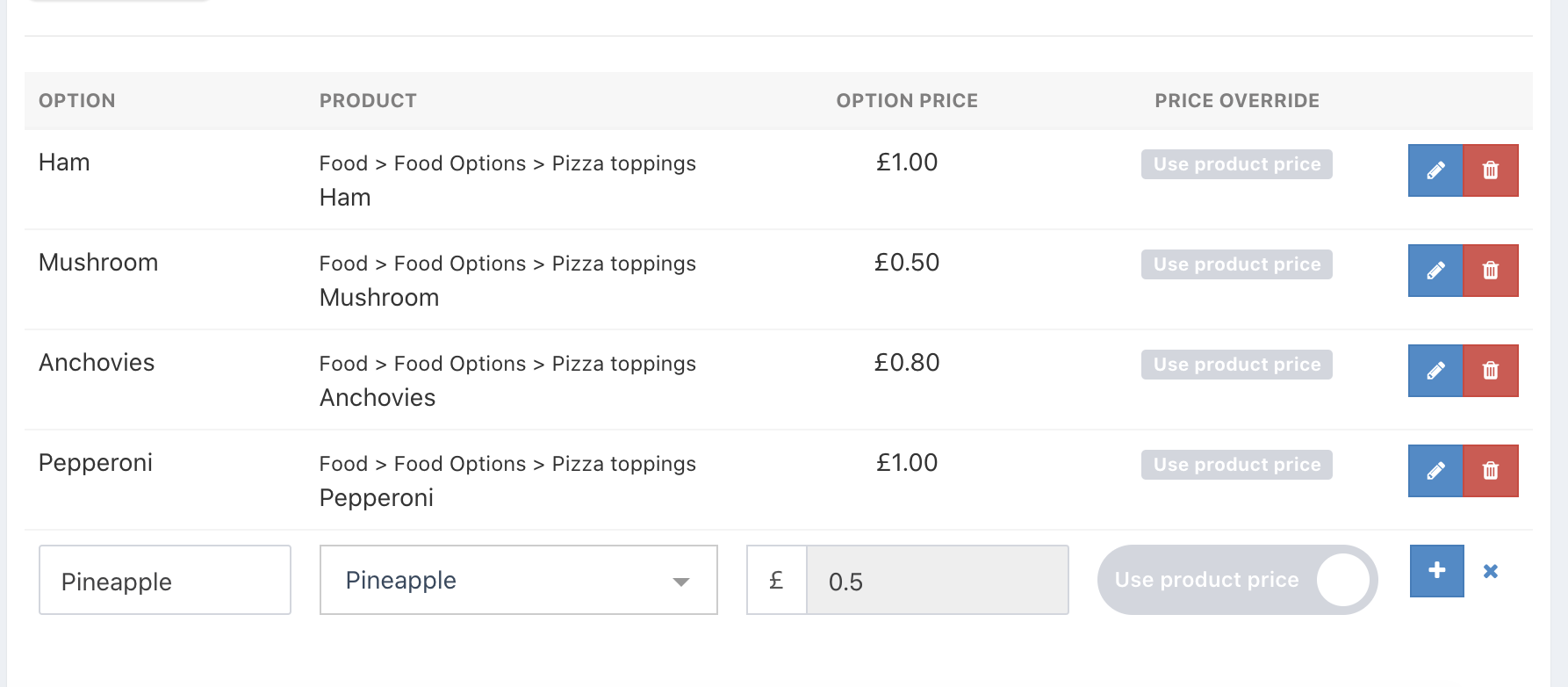Edit the Anchovies option
Screen dimensions: 1568x687
(x=1435, y=371)
